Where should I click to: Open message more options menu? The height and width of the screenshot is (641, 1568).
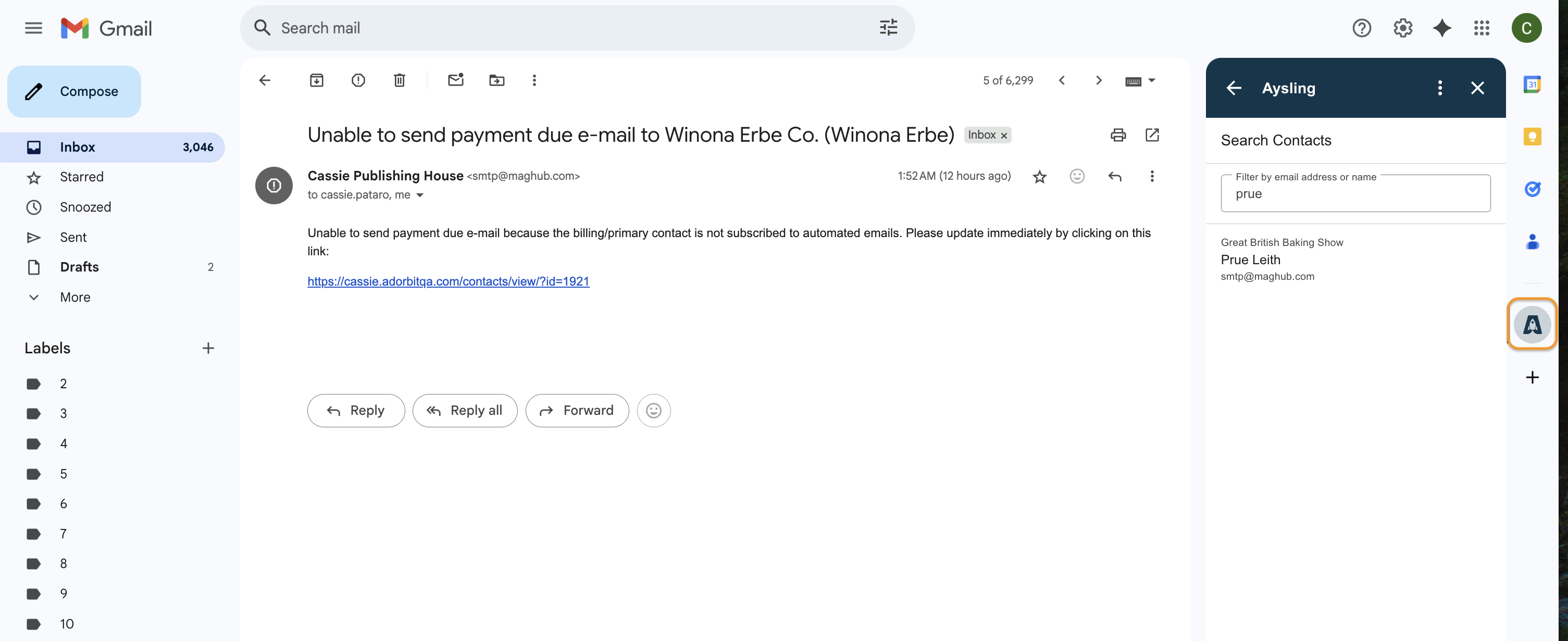point(1152,177)
